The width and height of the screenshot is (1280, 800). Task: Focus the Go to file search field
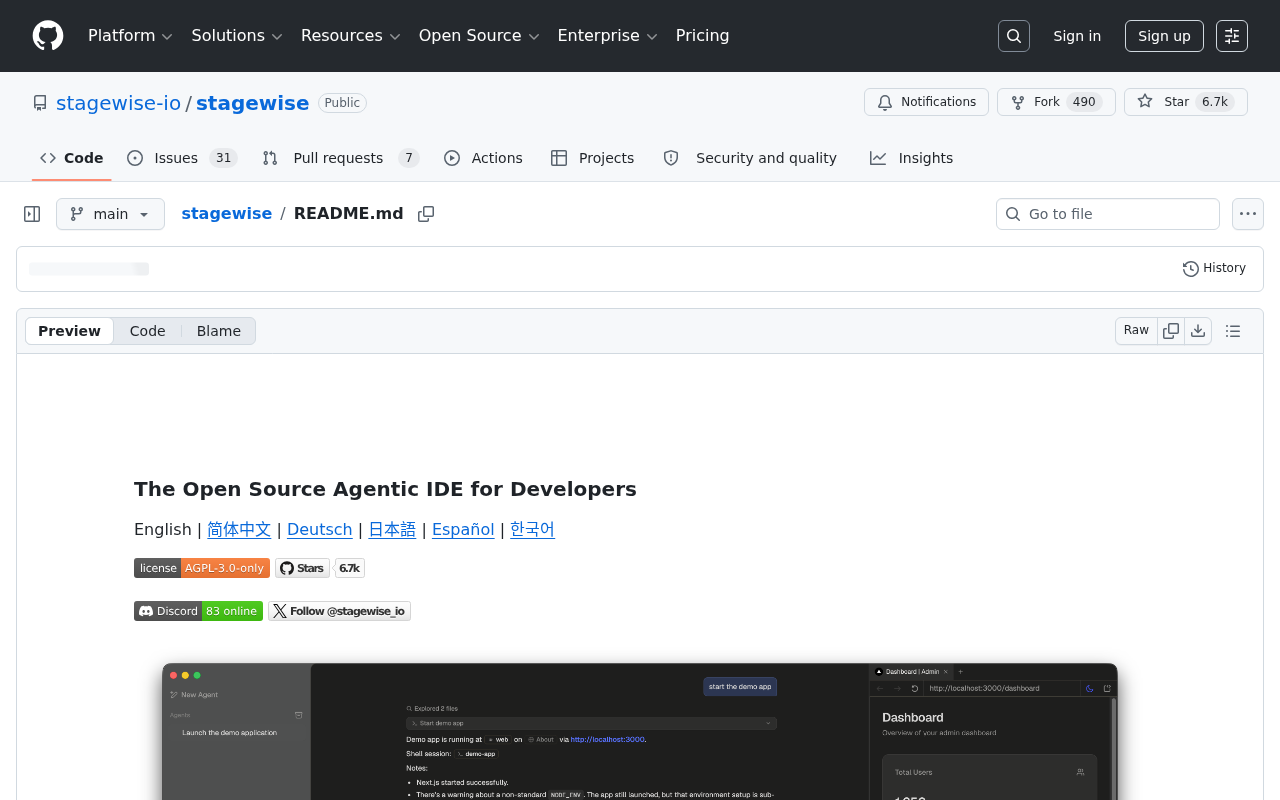pyautogui.click(x=1108, y=214)
